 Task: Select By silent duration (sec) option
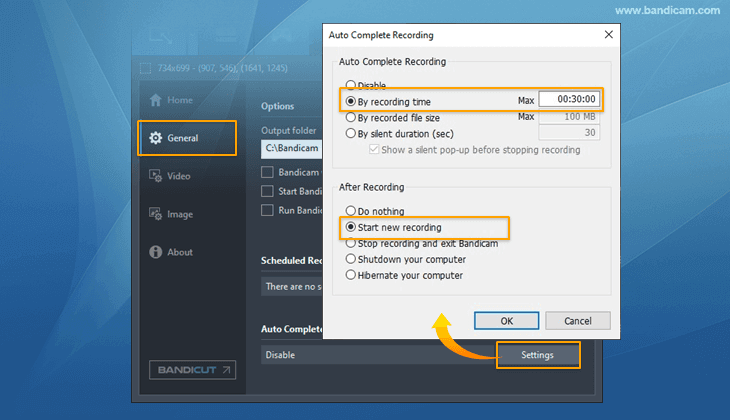[351, 133]
